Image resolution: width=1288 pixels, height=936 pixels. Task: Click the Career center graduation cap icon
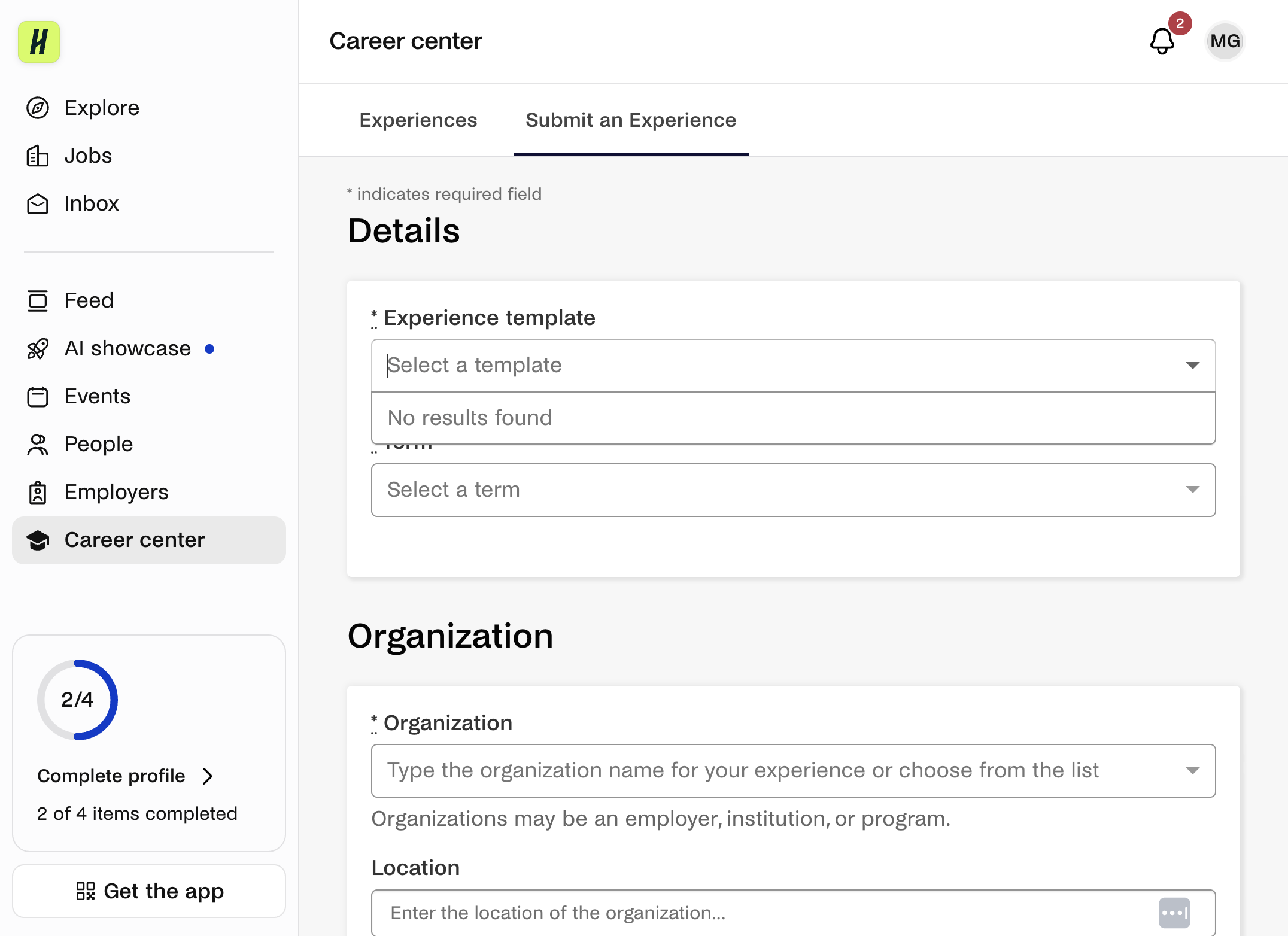click(x=38, y=540)
